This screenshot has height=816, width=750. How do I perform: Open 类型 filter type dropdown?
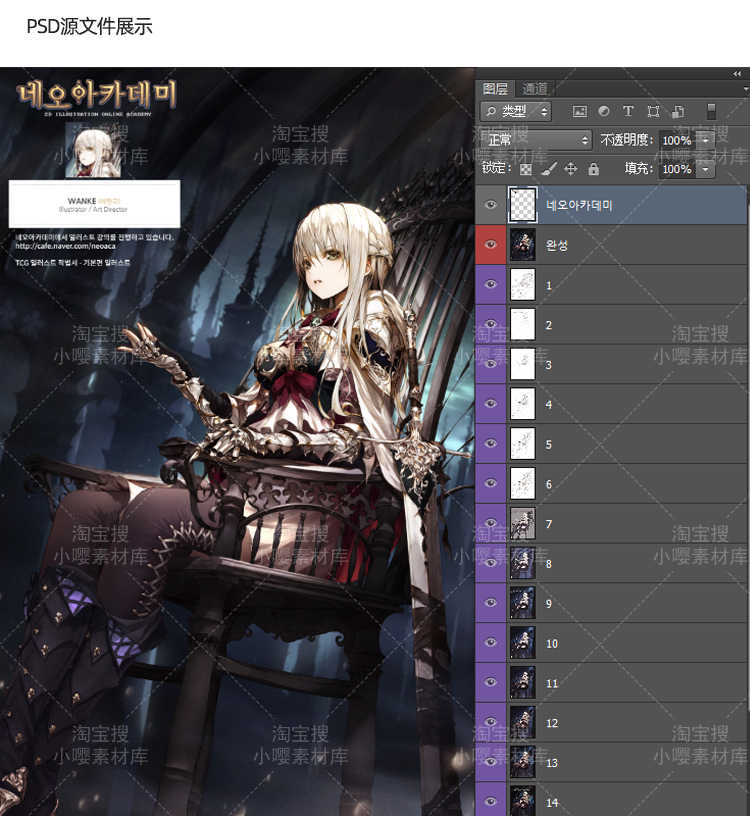click(x=516, y=111)
